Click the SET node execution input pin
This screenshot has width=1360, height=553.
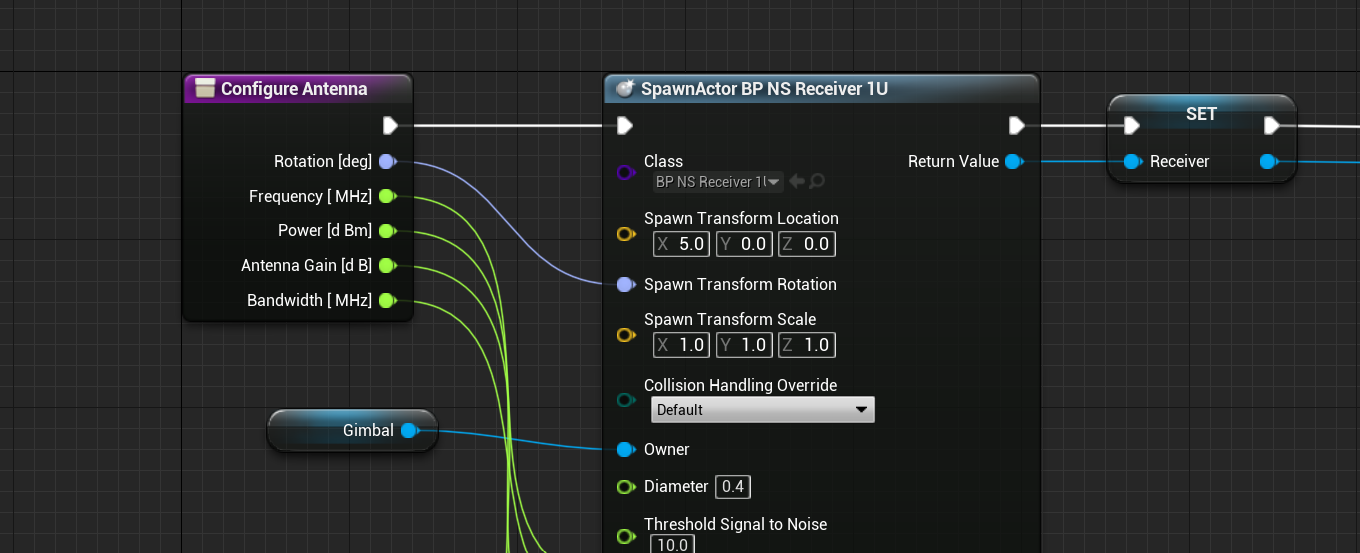click(x=1131, y=126)
